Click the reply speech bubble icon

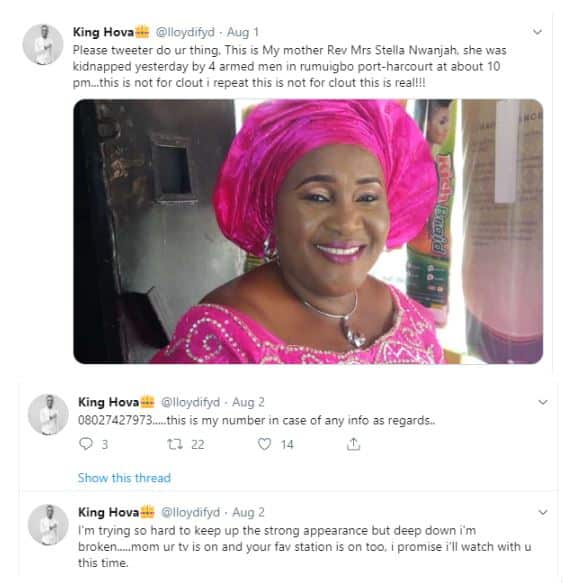[x=86, y=444]
